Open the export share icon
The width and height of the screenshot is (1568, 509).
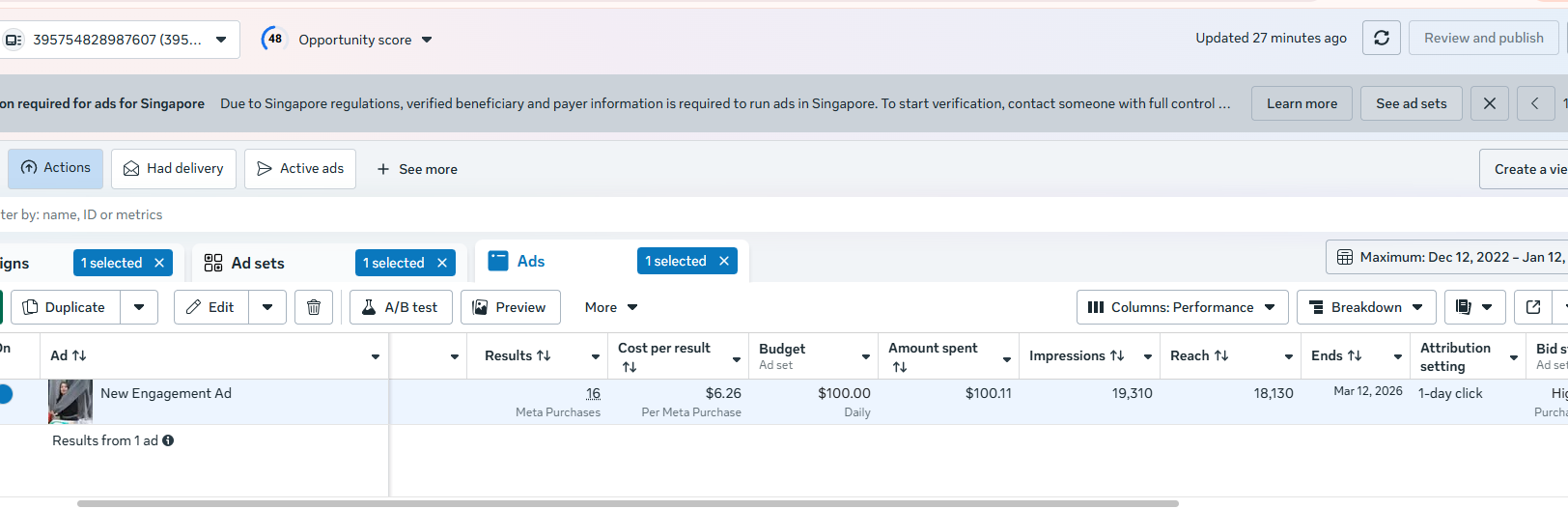coord(1533,307)
